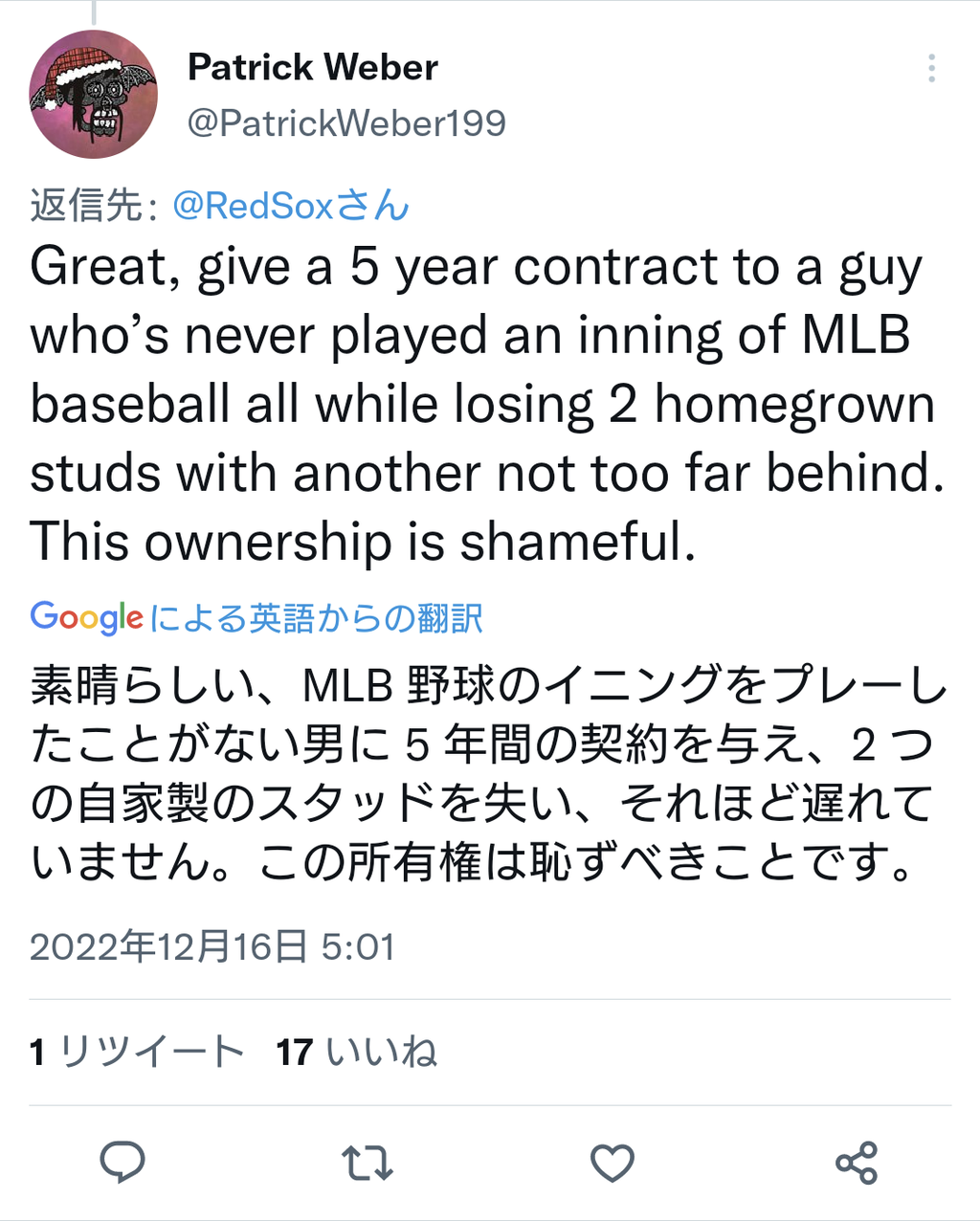
Task: Click the Google logo beside the translation label
Action: 86,618
